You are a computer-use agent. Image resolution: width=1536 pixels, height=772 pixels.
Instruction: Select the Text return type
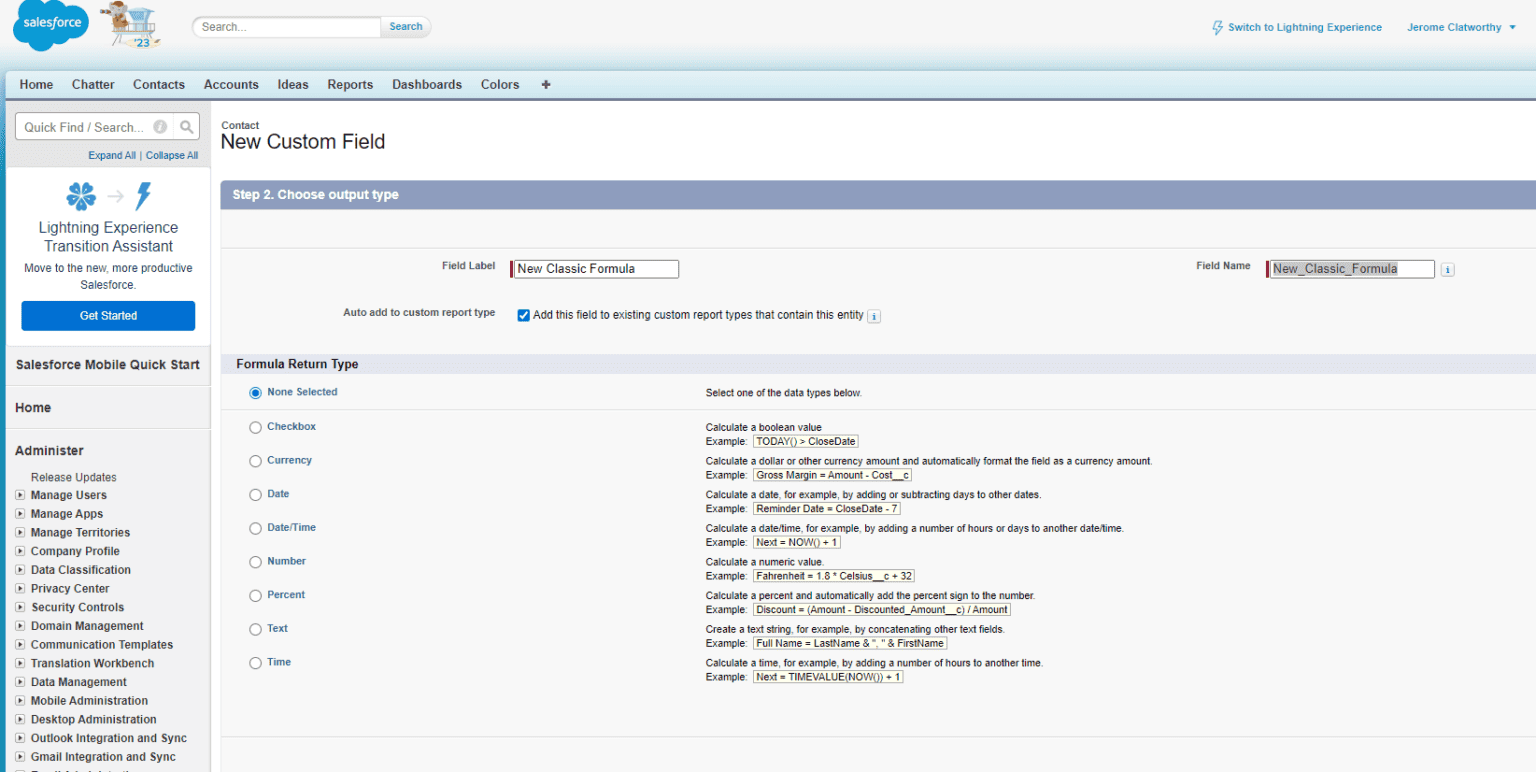pyautogui.click(x=255, y=629)
